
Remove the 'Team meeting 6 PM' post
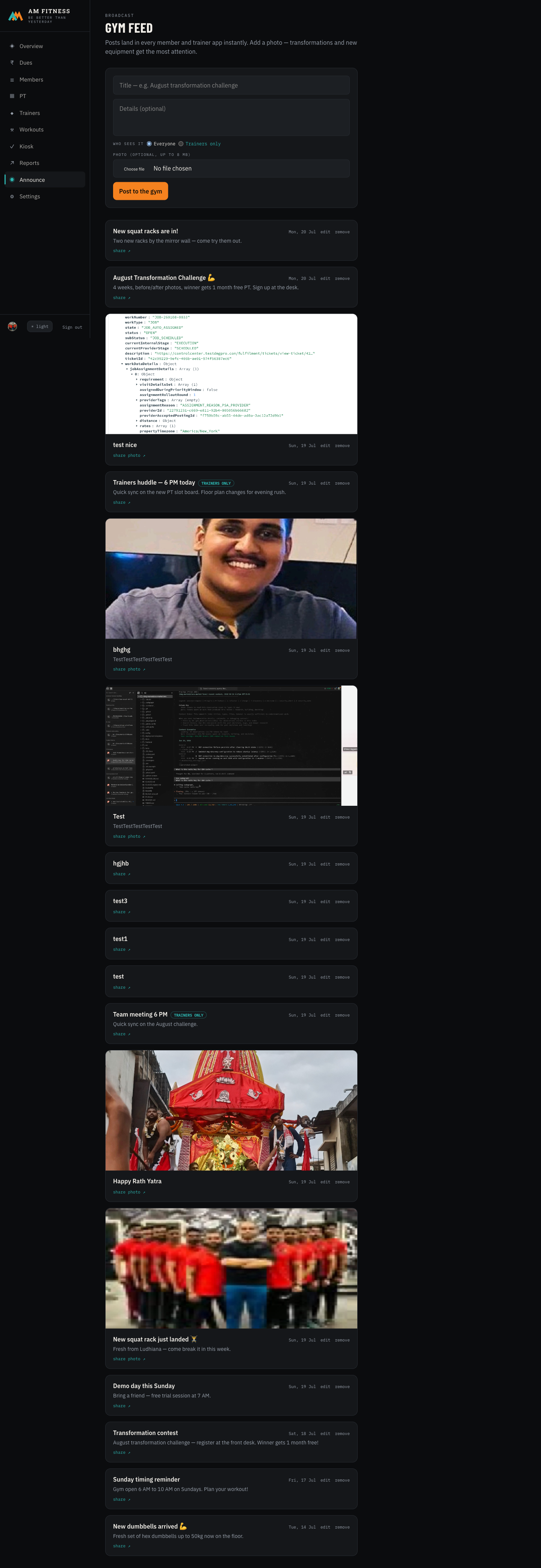(x=342, y=1015)
